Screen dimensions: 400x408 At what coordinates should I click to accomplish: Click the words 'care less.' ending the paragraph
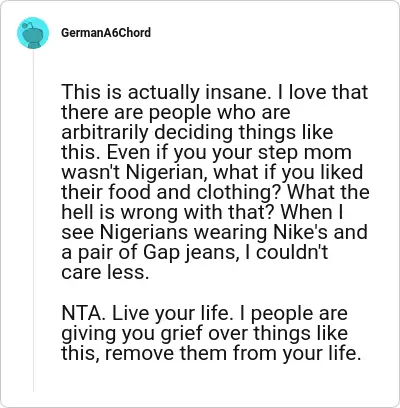(x=105, y=273)
